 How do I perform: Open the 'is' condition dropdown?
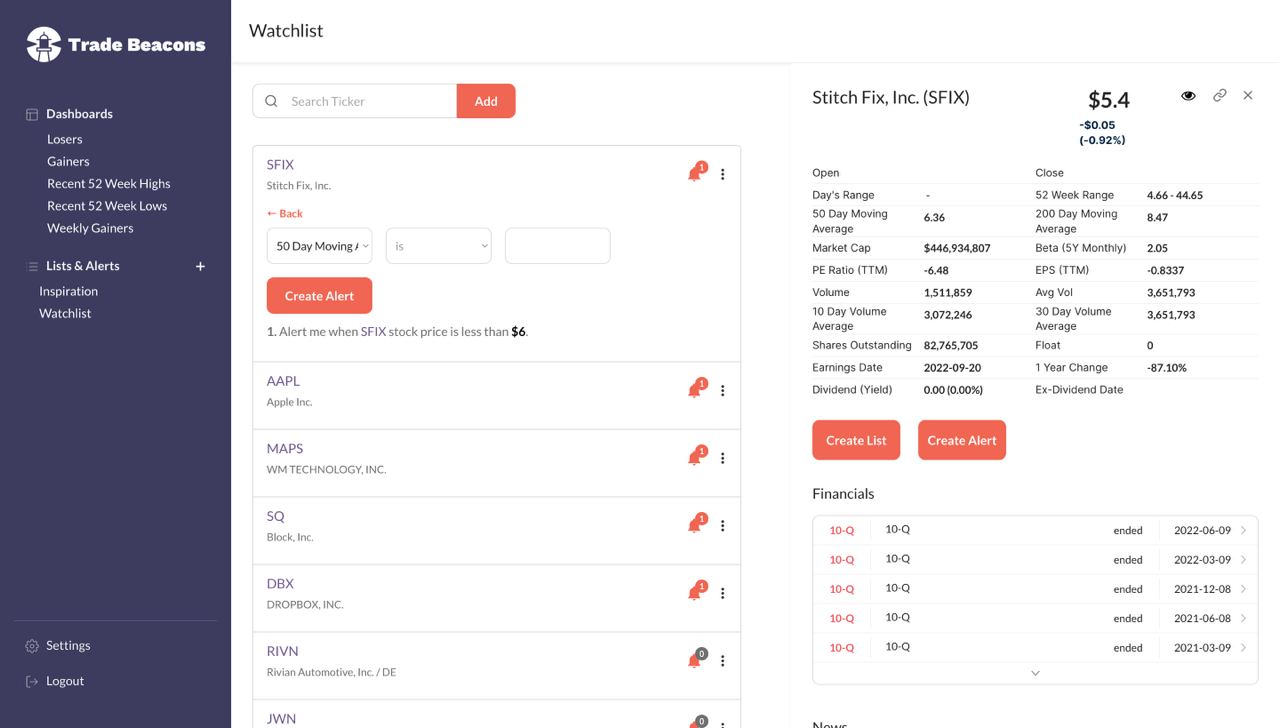(438, 246)
